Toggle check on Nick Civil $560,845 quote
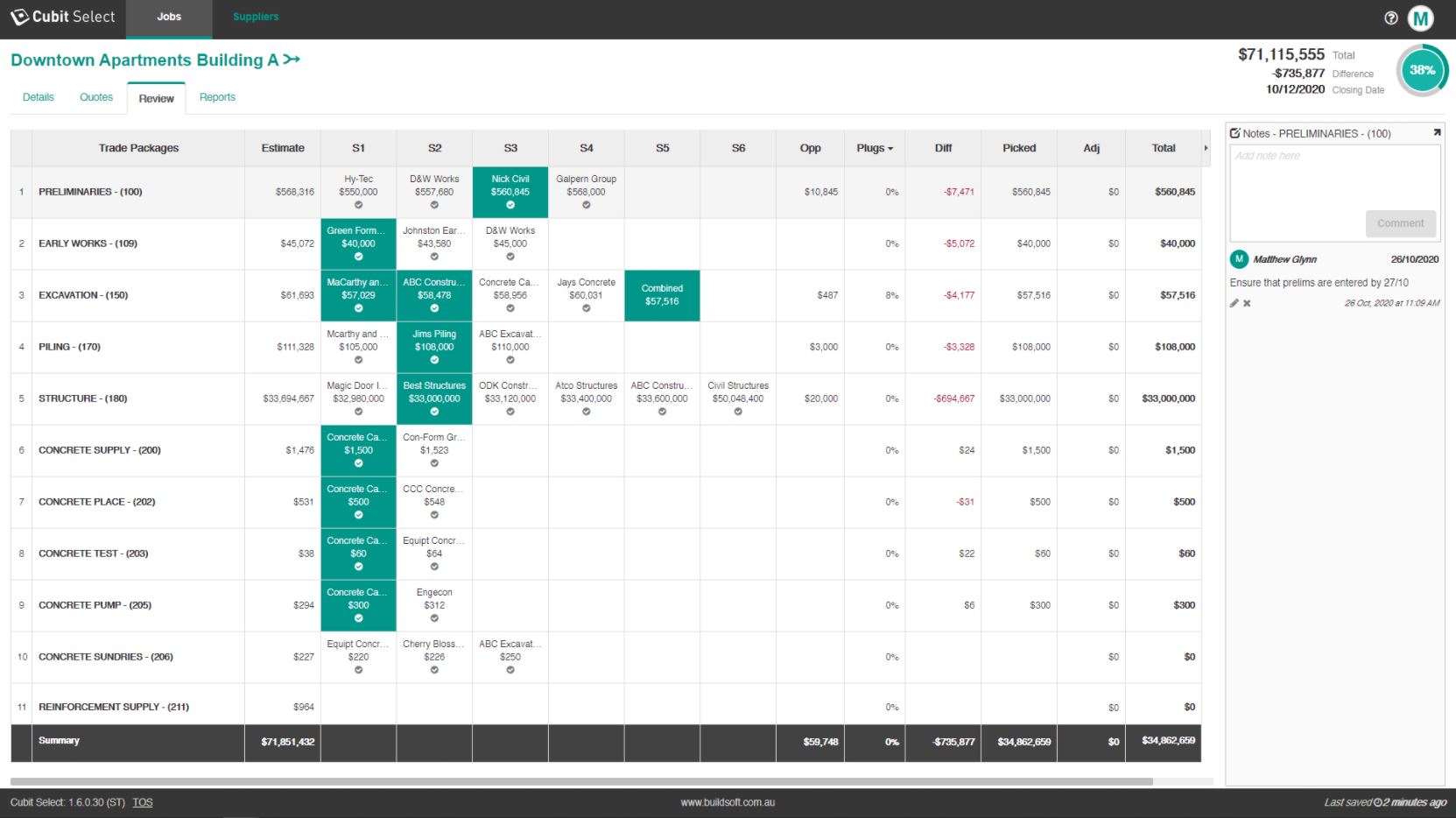This screenshot has width=1456, height=818. click(510, 205)
